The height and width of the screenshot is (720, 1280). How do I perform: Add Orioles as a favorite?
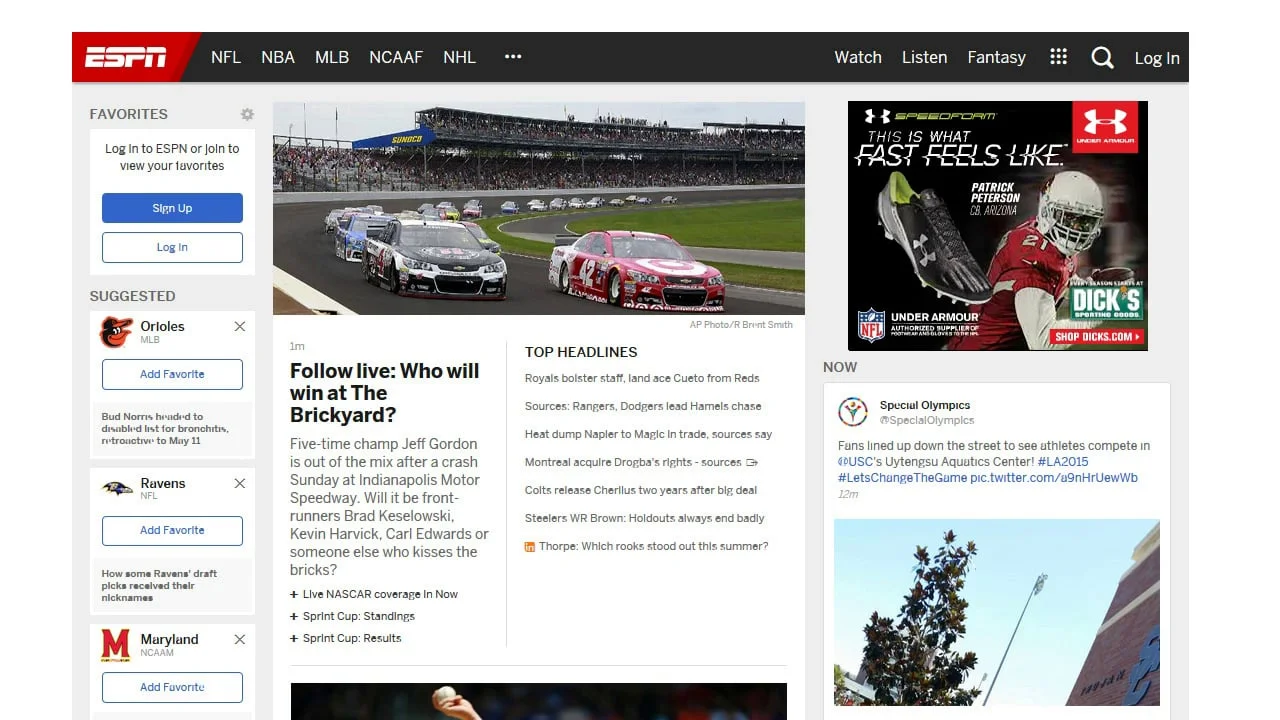pyautogui.click(x=172, y=374)
